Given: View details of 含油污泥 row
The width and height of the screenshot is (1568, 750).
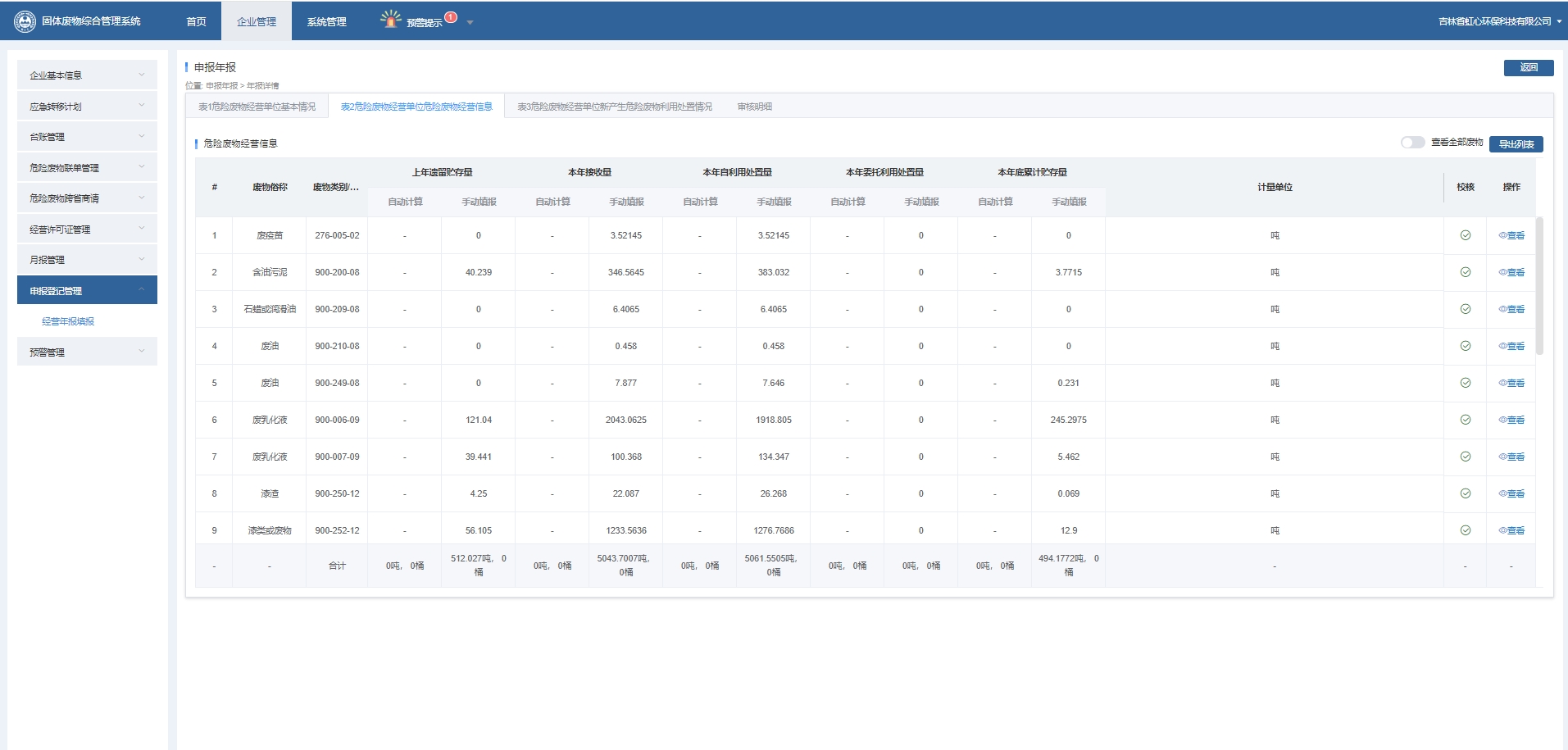Looking at the screenshot, I should tap(1511, 272).
